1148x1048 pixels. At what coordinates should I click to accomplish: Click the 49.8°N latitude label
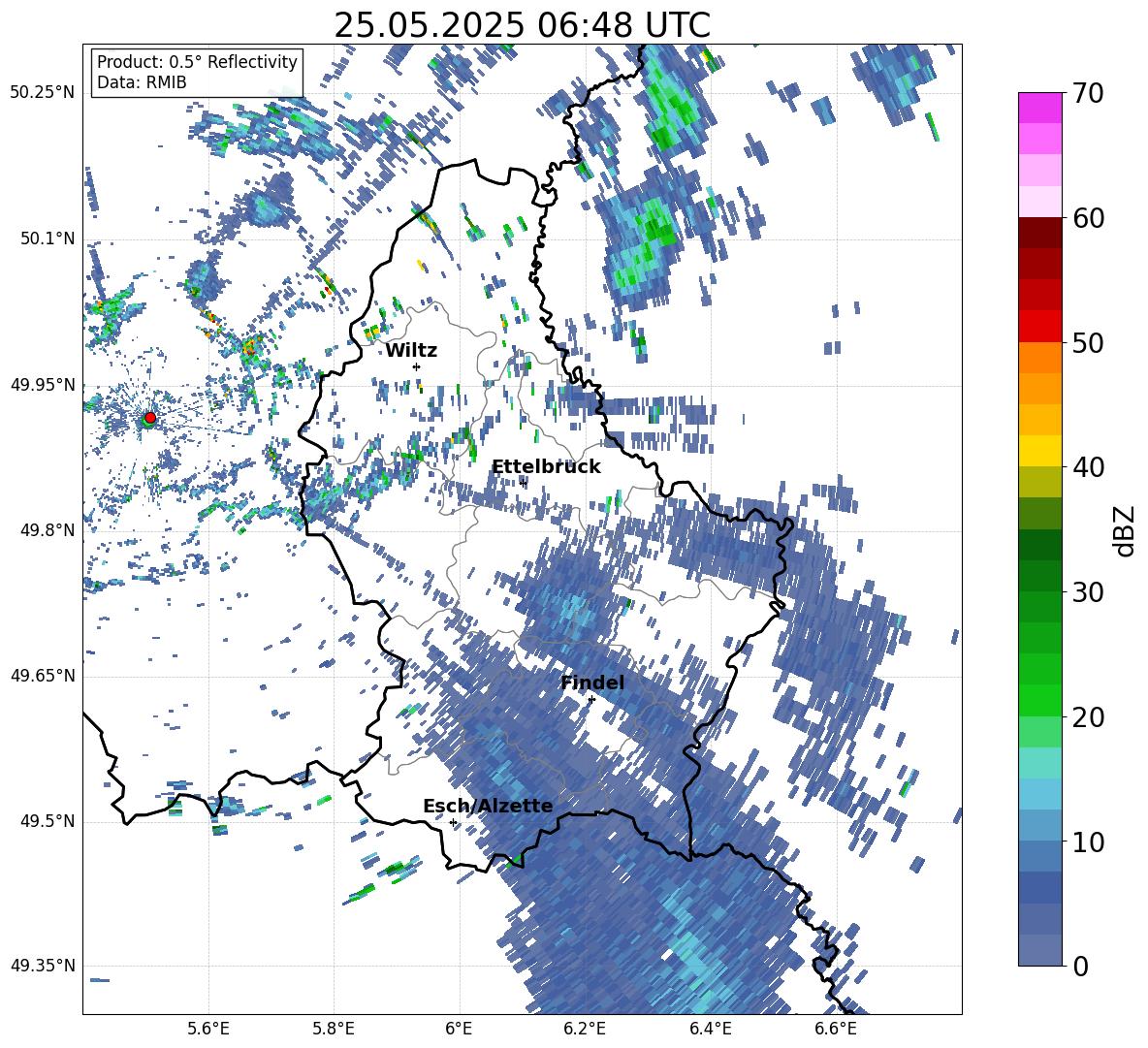(x=48, y=530)
